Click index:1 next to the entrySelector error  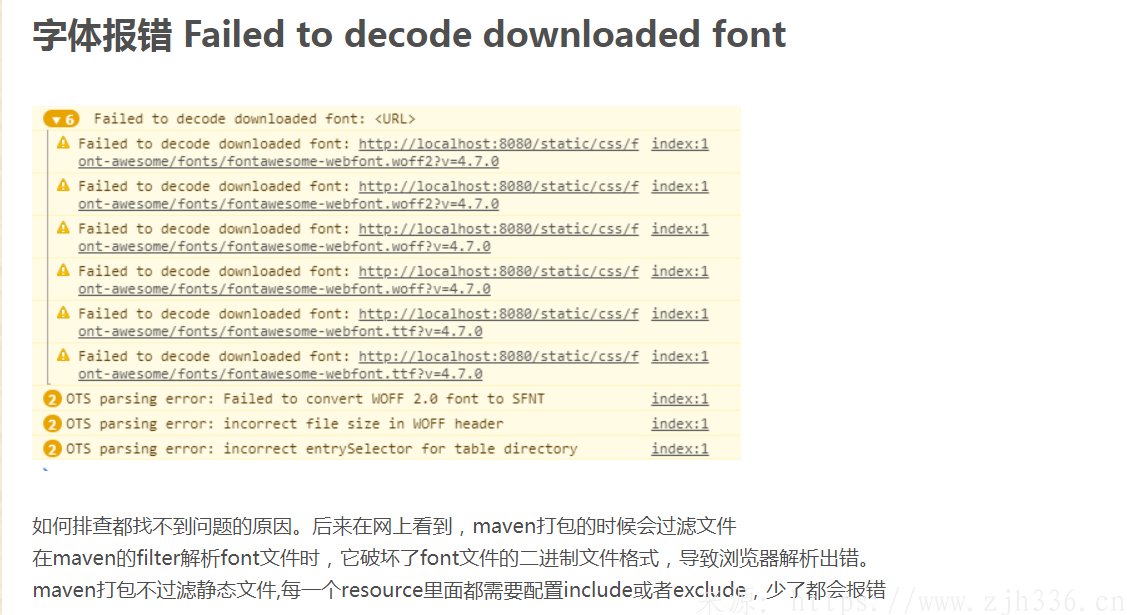(x=680, y=449)
